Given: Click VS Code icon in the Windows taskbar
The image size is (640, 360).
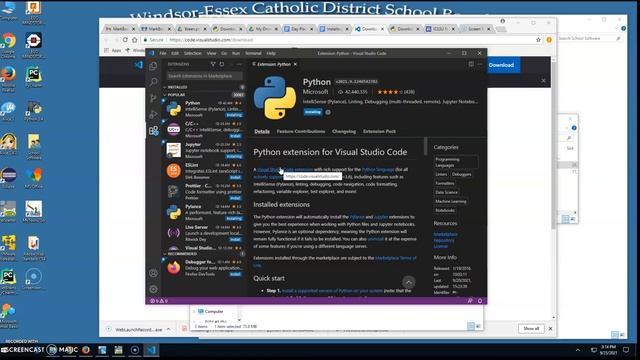Looking at the screenshot, I should (x=151, y=350).
